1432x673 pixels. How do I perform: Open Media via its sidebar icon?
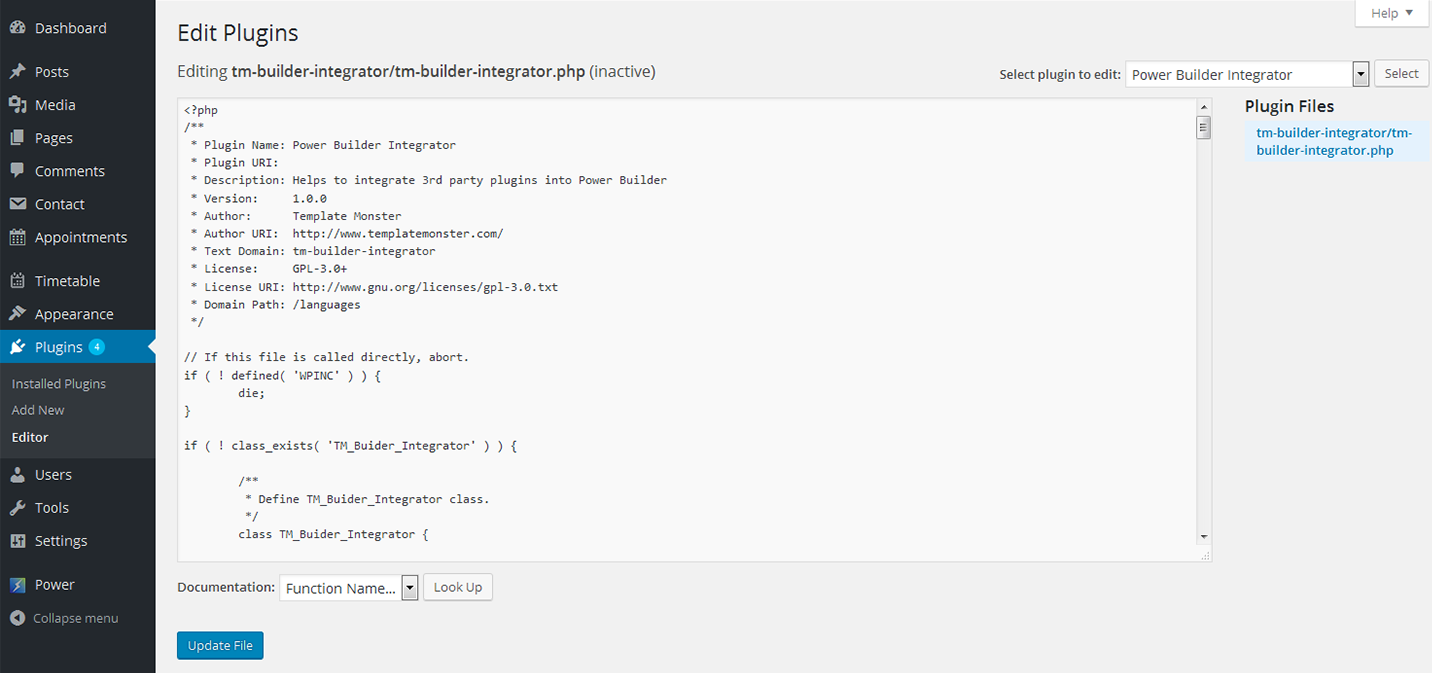17,105
